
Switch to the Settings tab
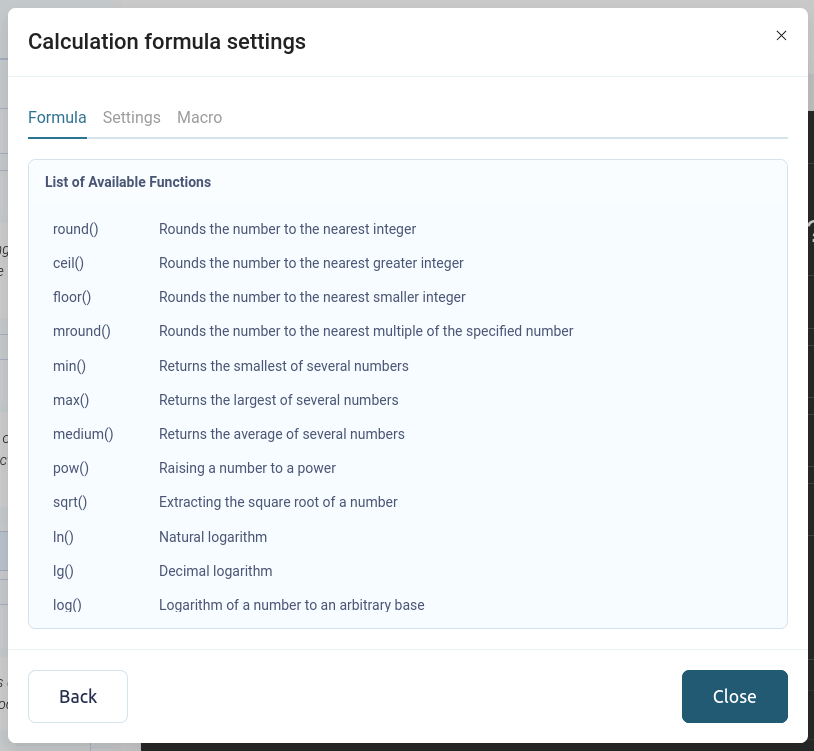131,117
